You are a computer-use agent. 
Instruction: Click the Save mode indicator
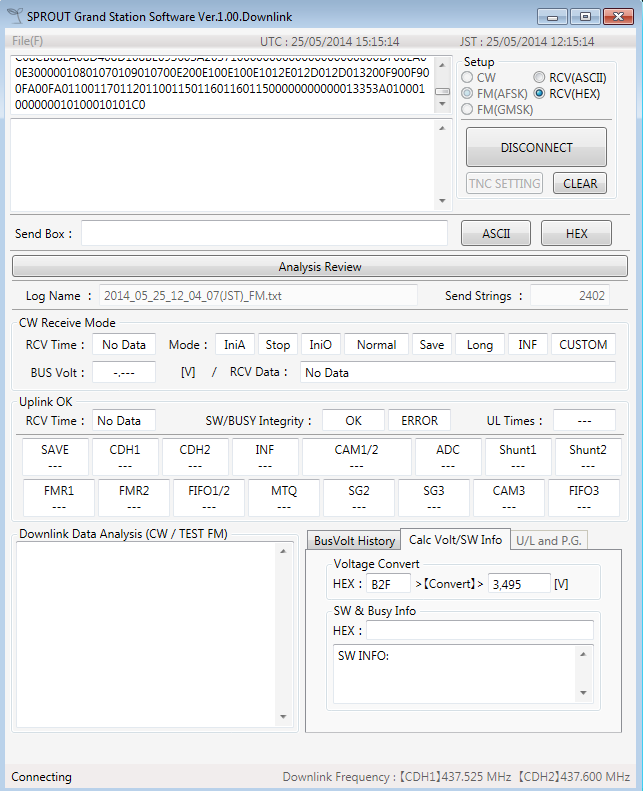pos(432,345)
